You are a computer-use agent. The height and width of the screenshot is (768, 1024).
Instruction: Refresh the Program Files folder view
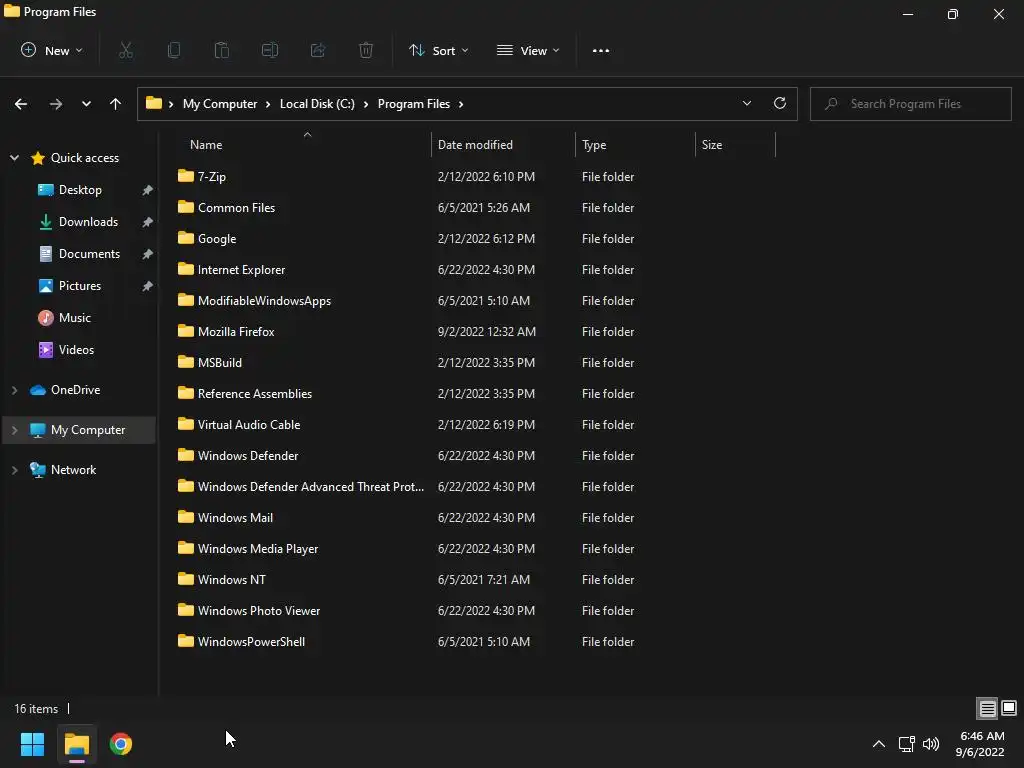[780, 103]
